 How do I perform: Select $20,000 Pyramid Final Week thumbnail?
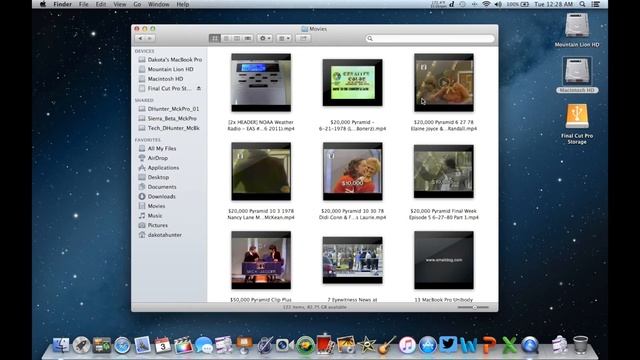444,171
